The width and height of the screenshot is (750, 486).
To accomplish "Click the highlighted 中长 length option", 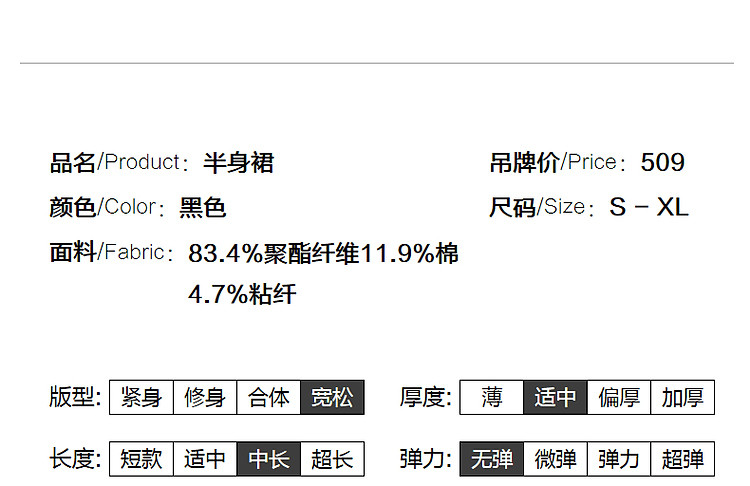I will [268, 459].
